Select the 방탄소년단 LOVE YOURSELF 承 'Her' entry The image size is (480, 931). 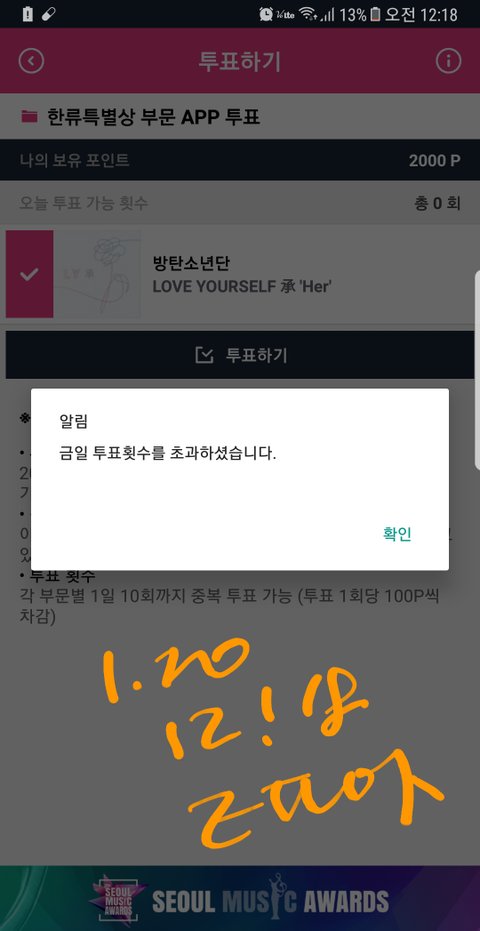point(240,274)
